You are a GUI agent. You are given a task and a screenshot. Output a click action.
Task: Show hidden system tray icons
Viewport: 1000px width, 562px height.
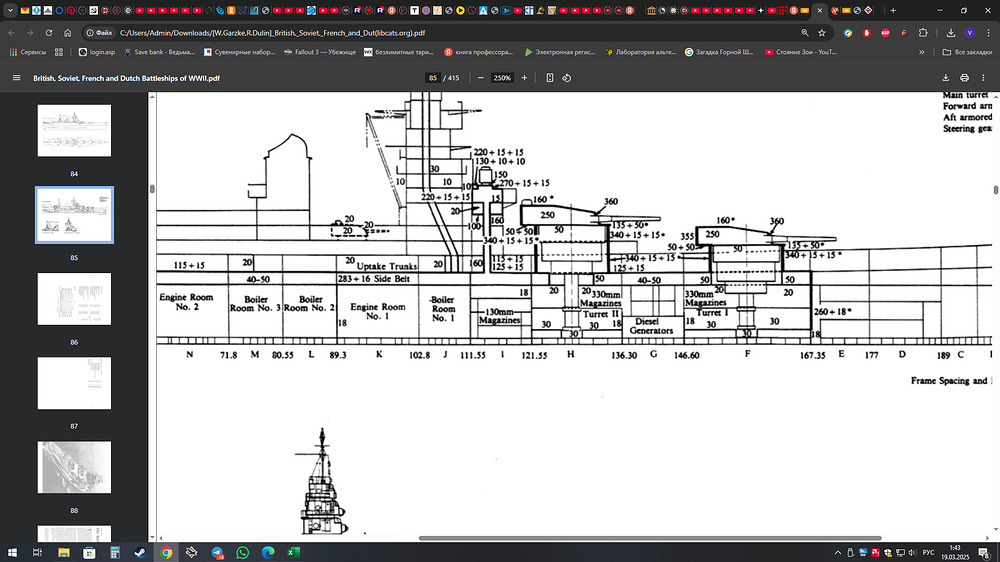[x=839, y=552]
